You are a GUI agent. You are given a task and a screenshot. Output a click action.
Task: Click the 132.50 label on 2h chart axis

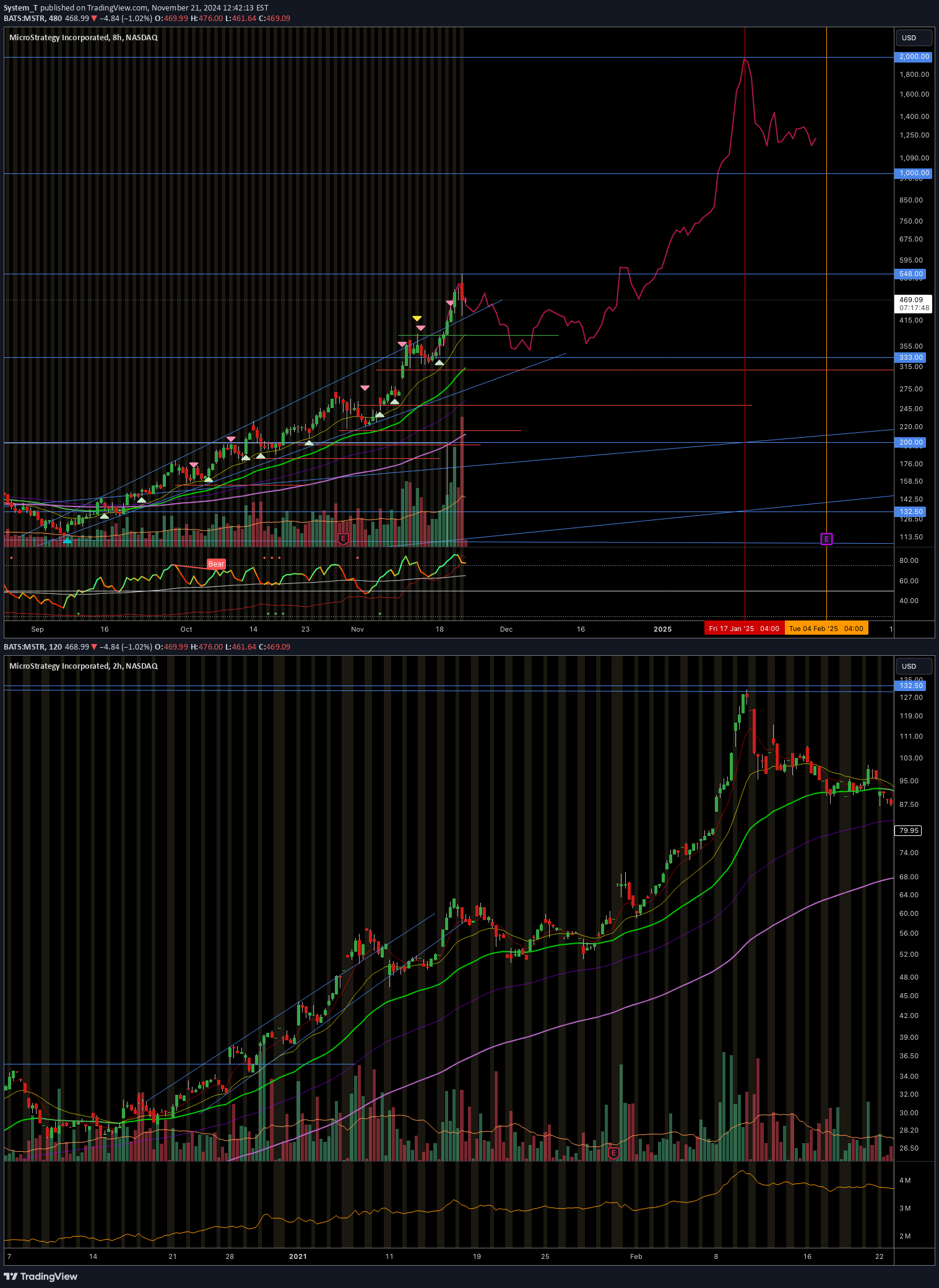click(x=911, y=685)
